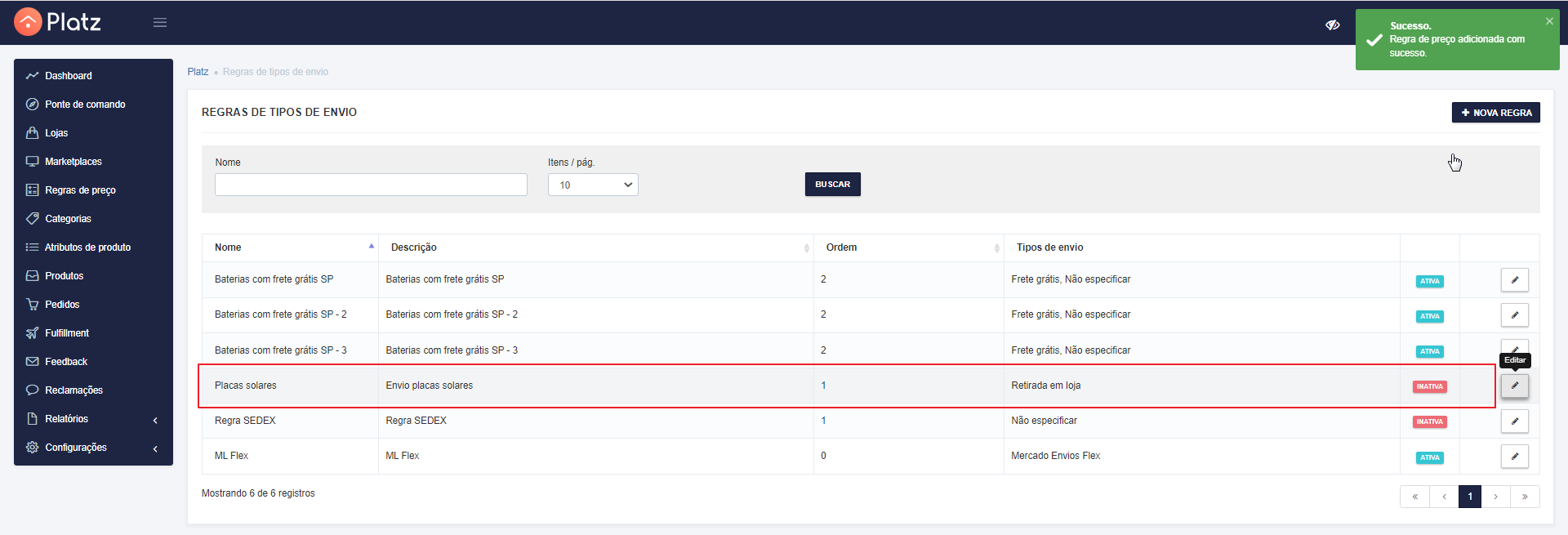The height and width of the screenshot is (535, 1568).
Task: Click the Feedback envelope icon
Action: (x=33, y=361)
